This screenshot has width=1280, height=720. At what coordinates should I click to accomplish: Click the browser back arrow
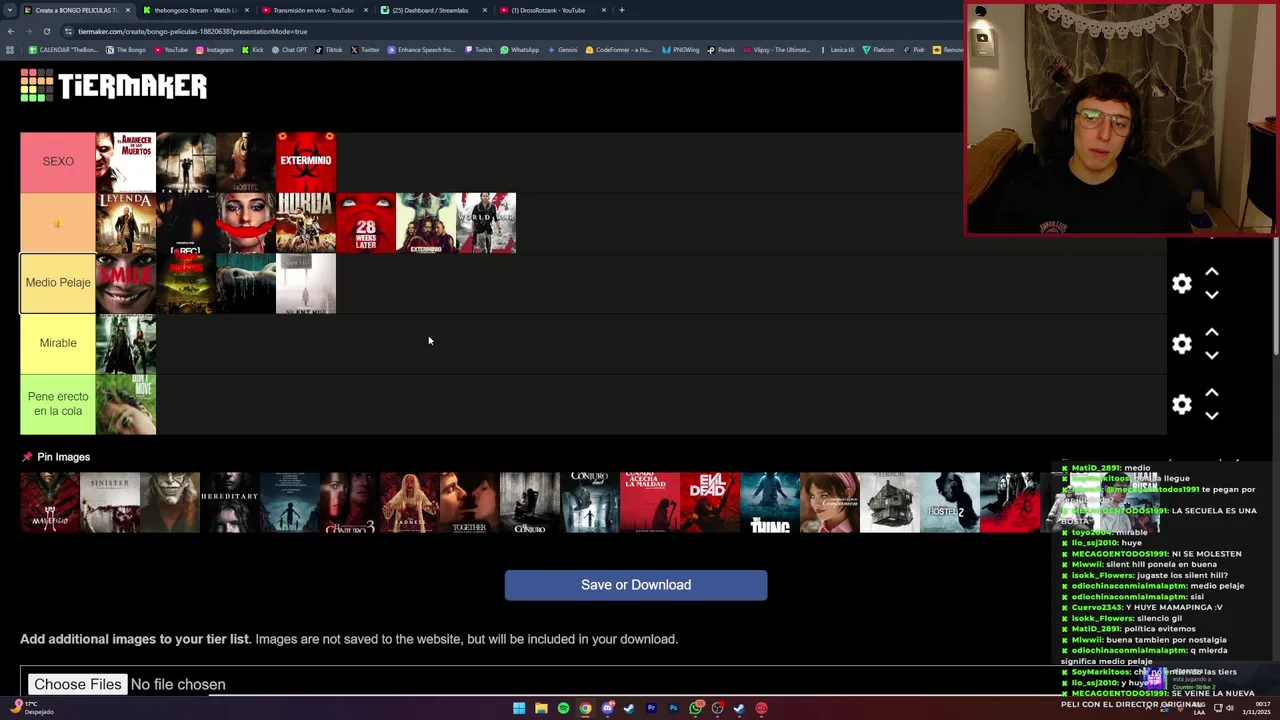coord(10,31)
